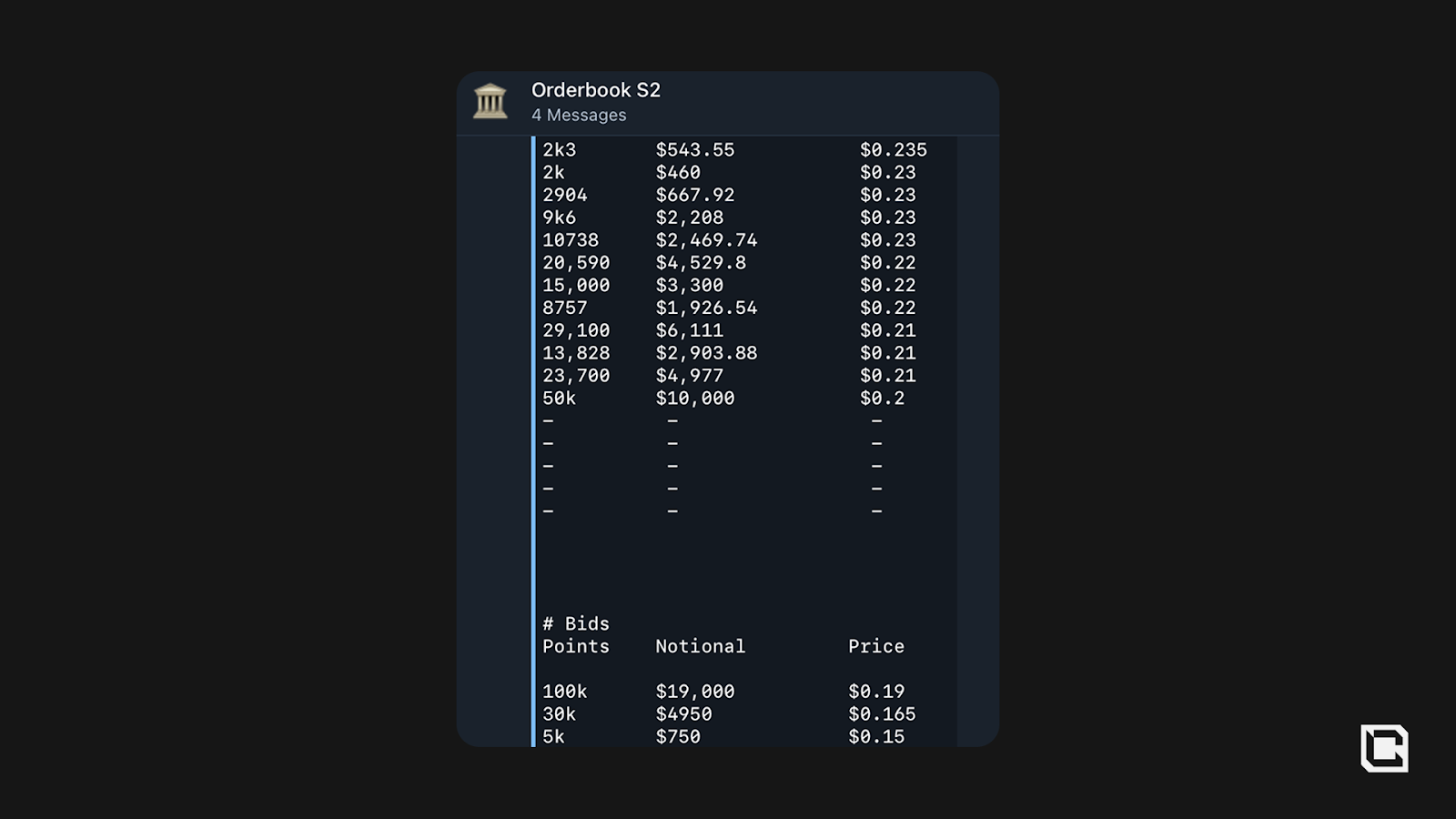Select the Points column header

pos(575,646)
